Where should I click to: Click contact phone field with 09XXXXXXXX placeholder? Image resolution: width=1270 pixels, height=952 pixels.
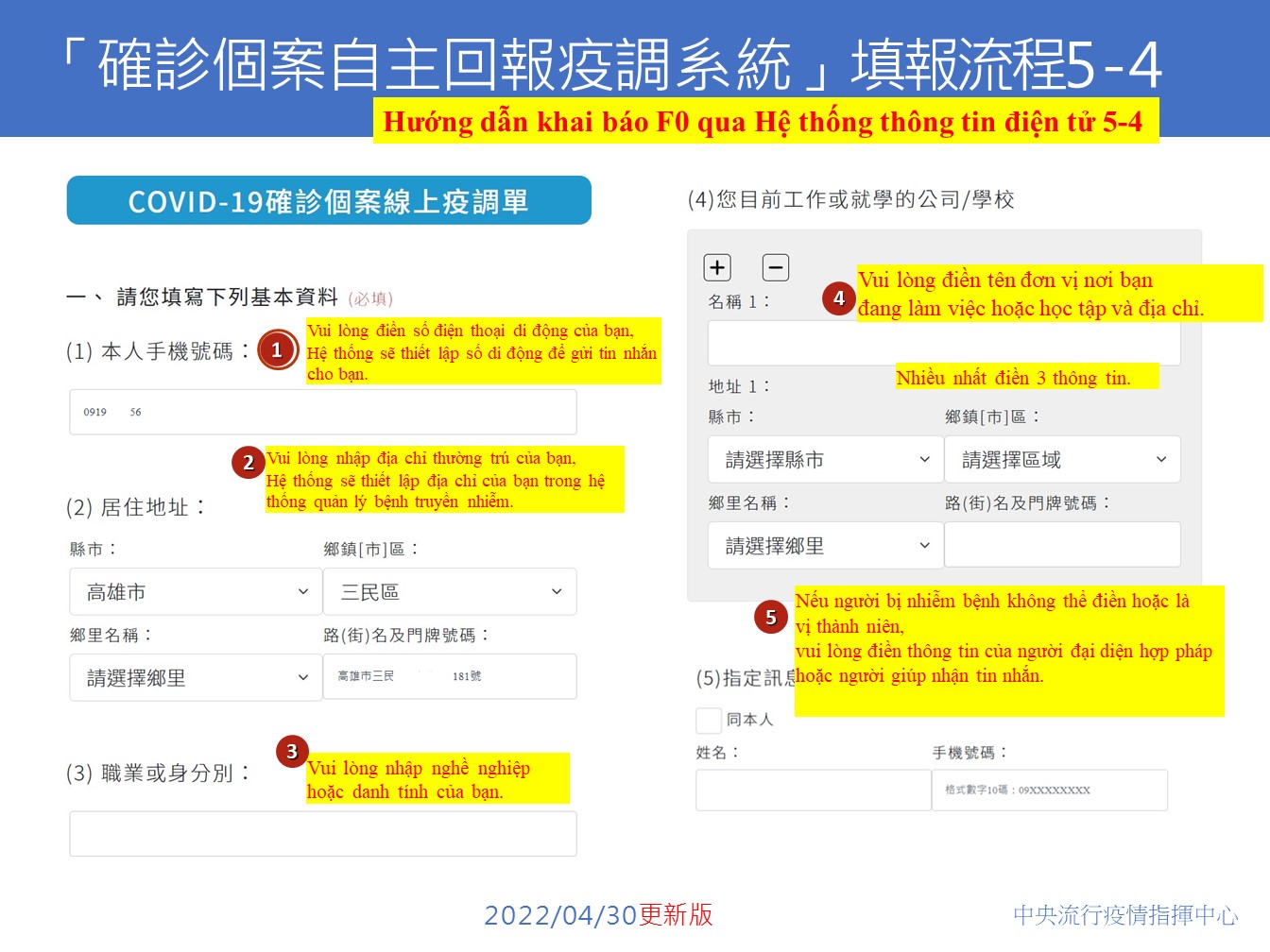pos(1049,790)
